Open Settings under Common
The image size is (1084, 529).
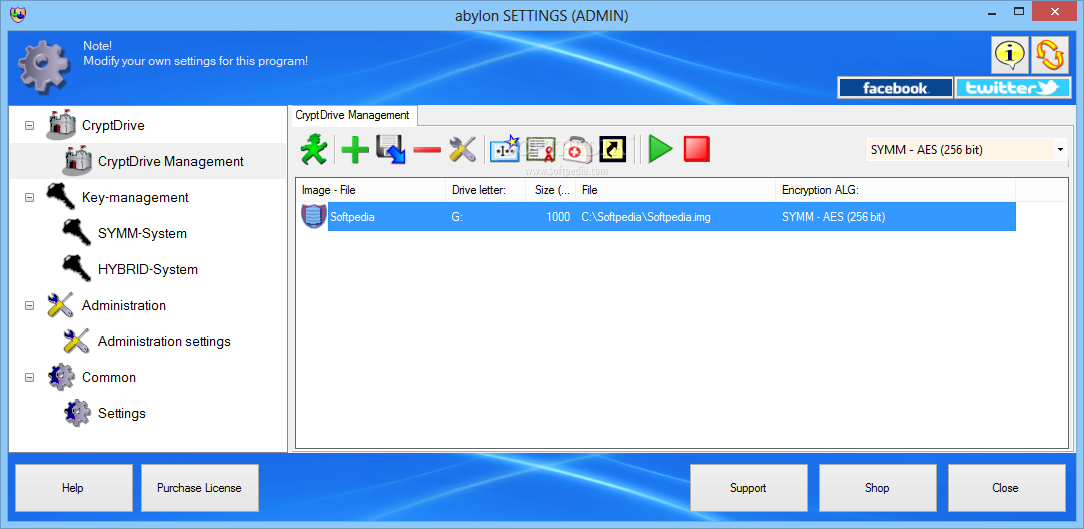click(122, 413)
